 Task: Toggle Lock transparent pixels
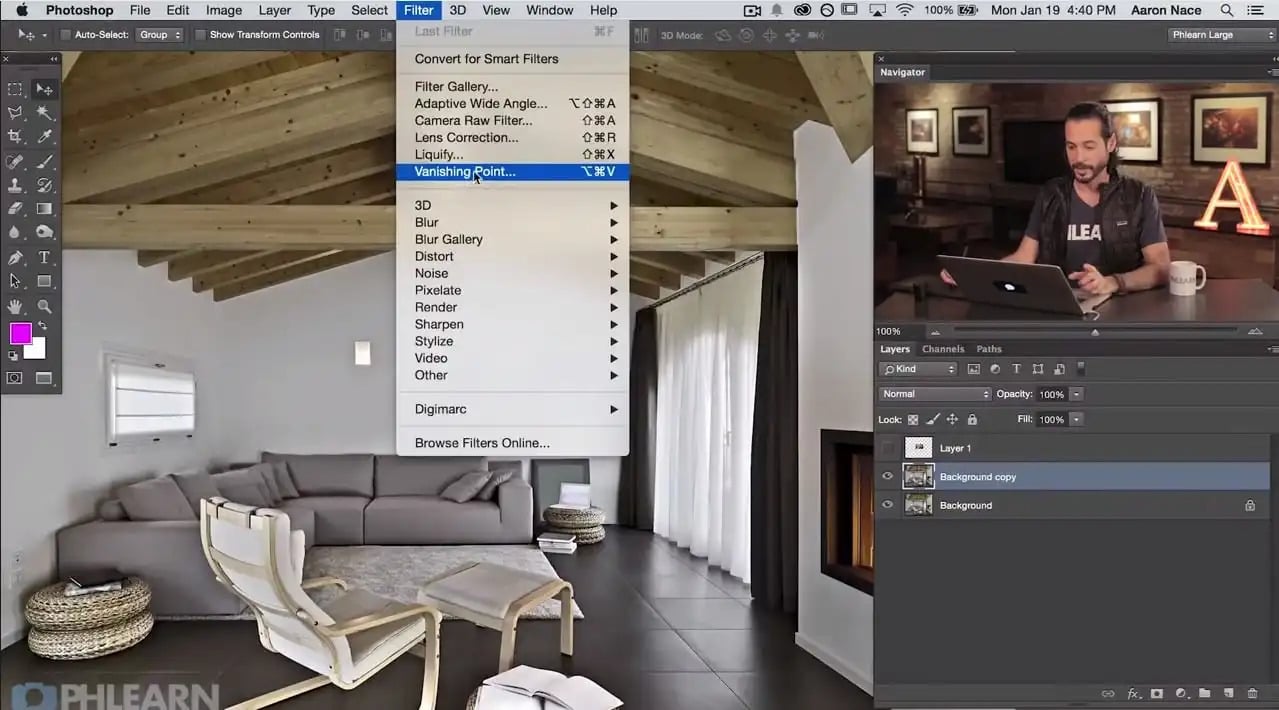(912, 420)
